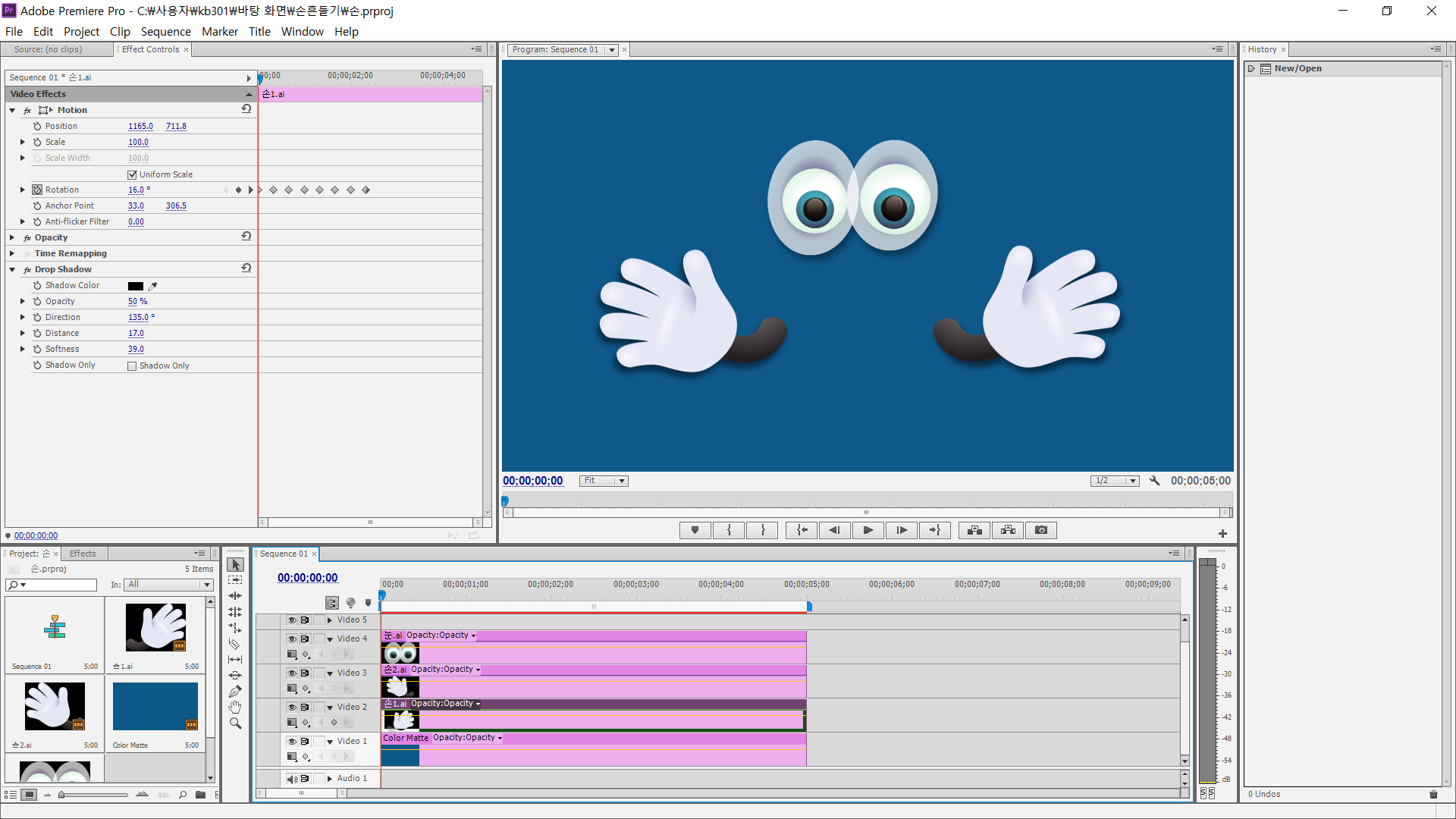Image resolution: width=1456 pixels, height=819 pixels.
Task: Uncheck the Uniform Scale checkbox
Action: coord(132,174)
